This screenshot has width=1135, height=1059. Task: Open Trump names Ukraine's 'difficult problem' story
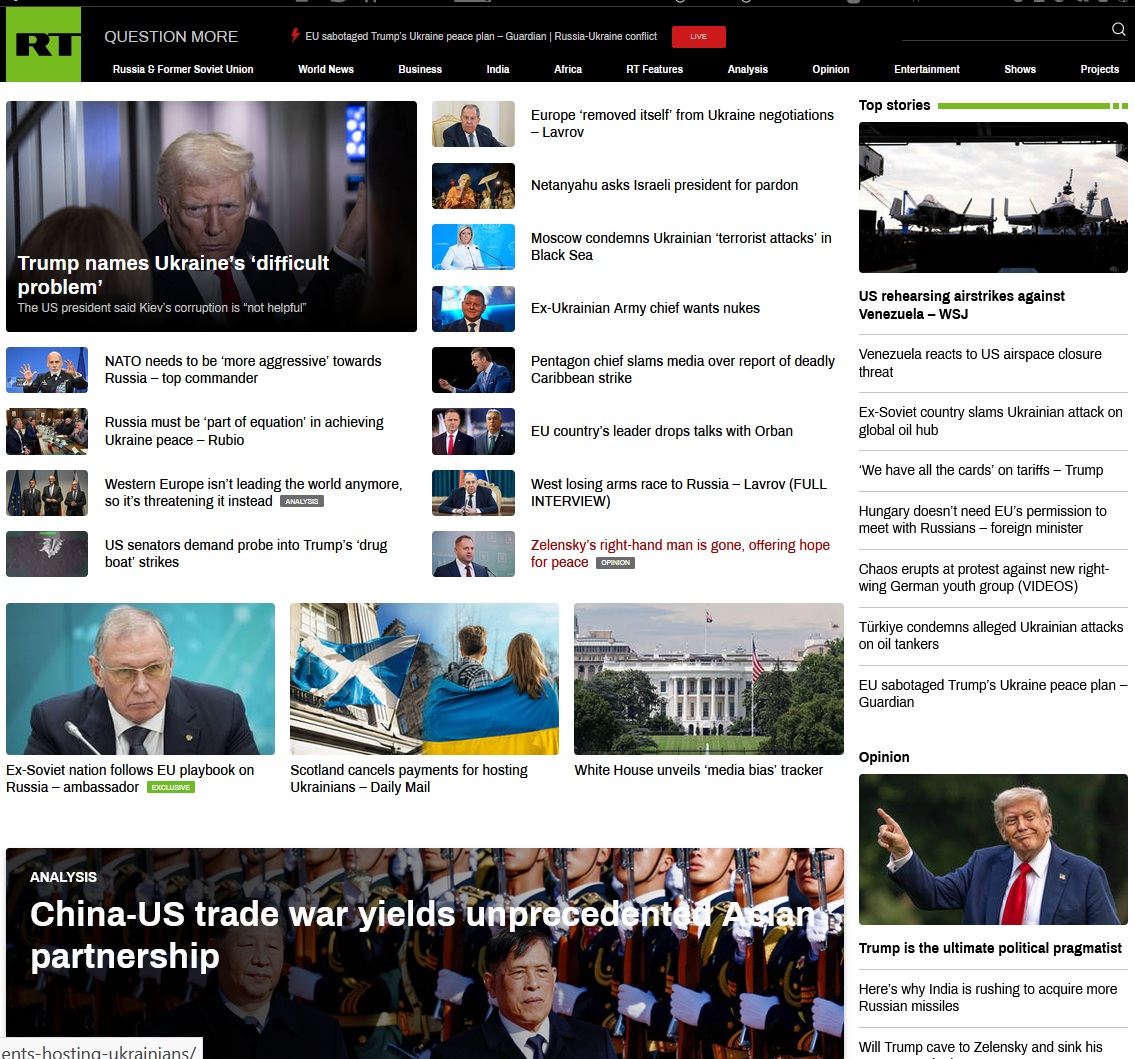pyautogui.click(x=173, y=275)
